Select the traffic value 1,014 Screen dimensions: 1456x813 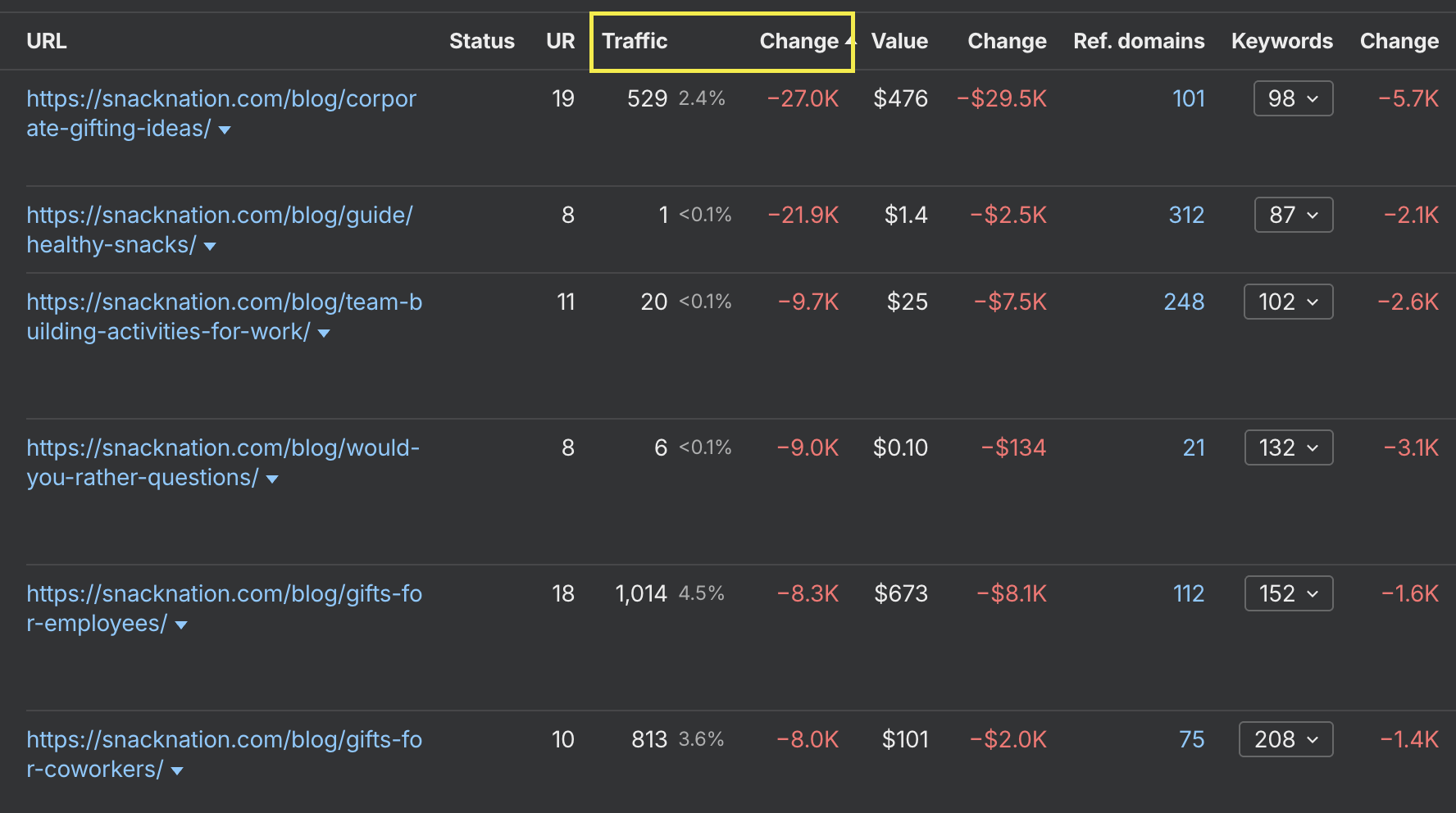(x=641, y=593)
